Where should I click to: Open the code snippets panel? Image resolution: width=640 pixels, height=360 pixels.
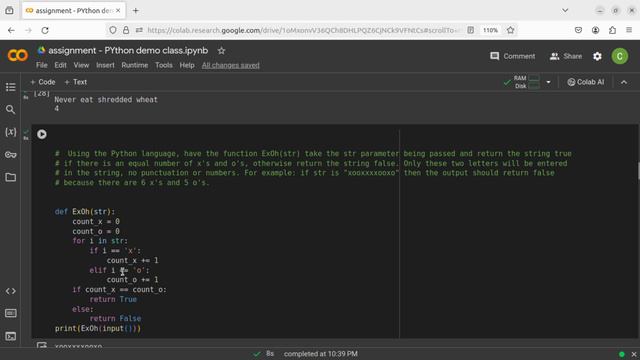point(11,291)
